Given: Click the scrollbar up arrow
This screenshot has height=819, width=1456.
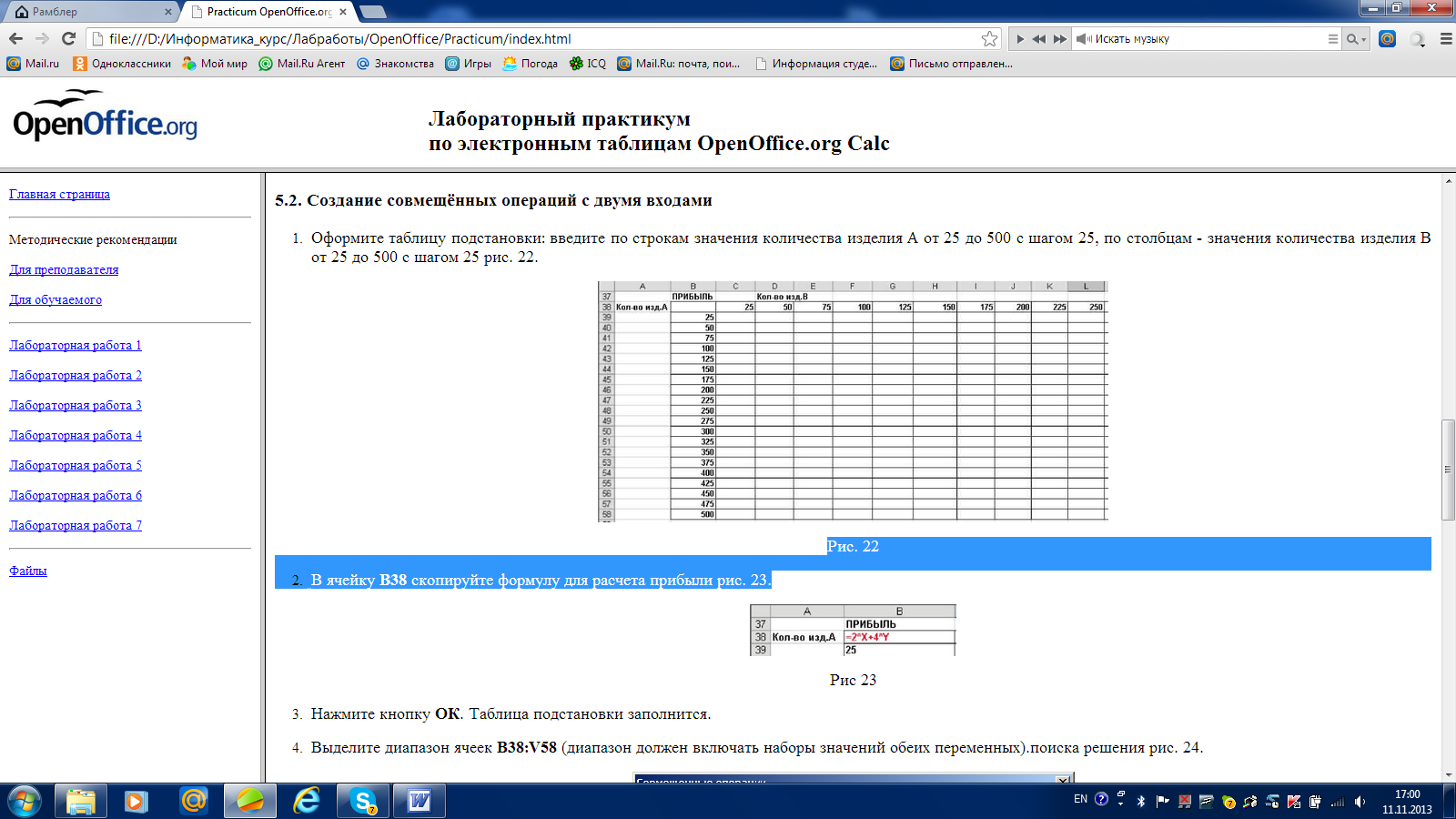Looking at the screenshot, I should tap(1448, 180).
